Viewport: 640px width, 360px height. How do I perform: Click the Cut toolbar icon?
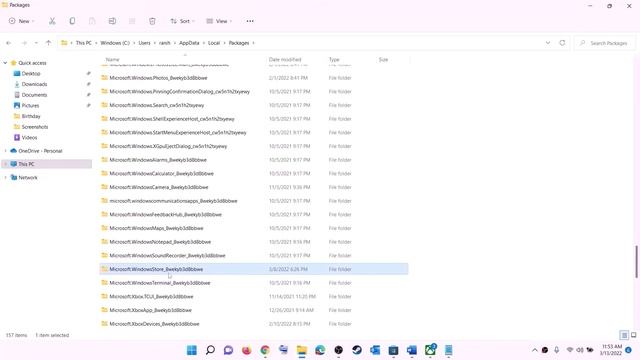(x=52, y=21)
